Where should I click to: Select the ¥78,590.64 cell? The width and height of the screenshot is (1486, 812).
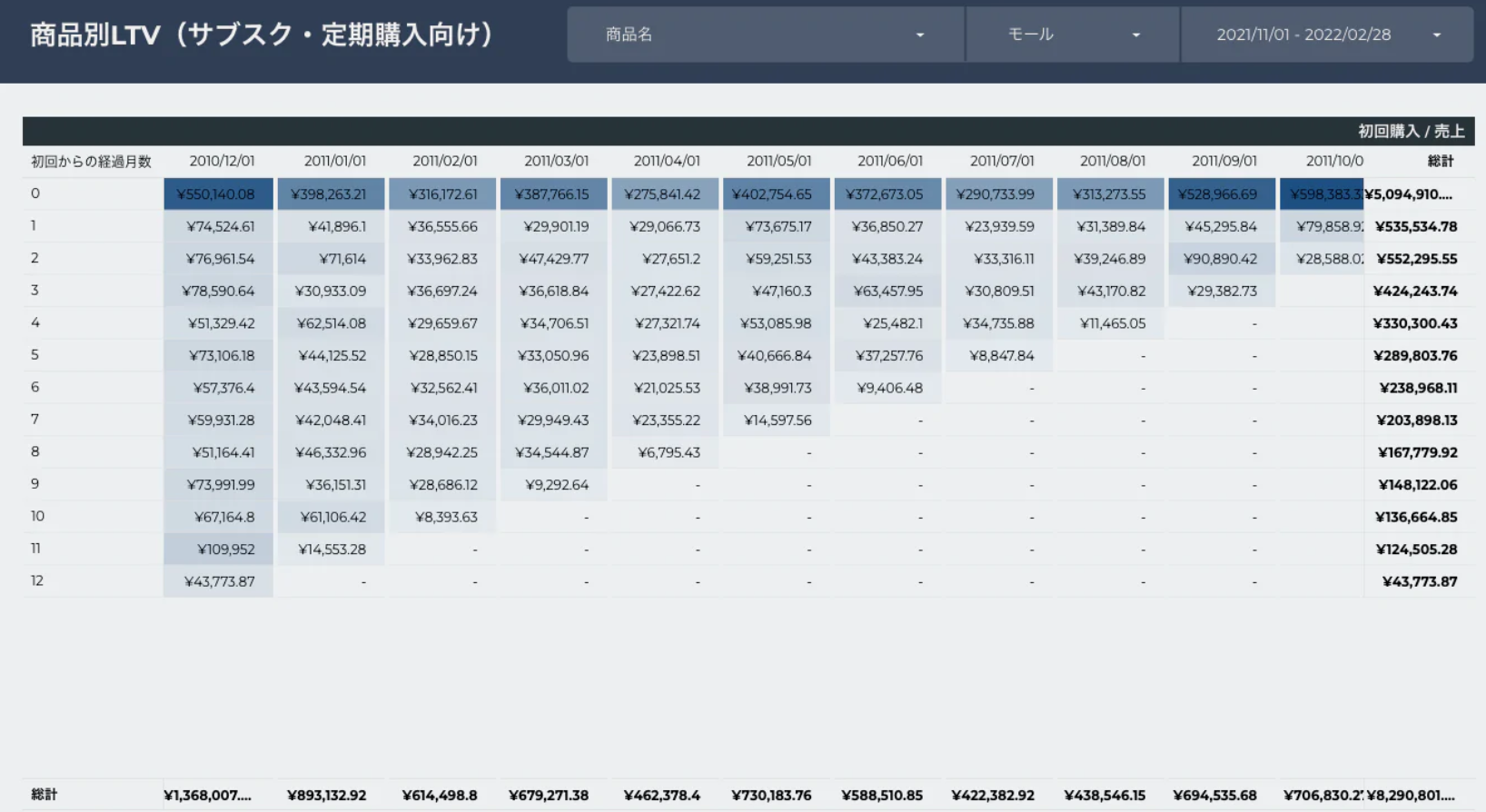[218, 291]
